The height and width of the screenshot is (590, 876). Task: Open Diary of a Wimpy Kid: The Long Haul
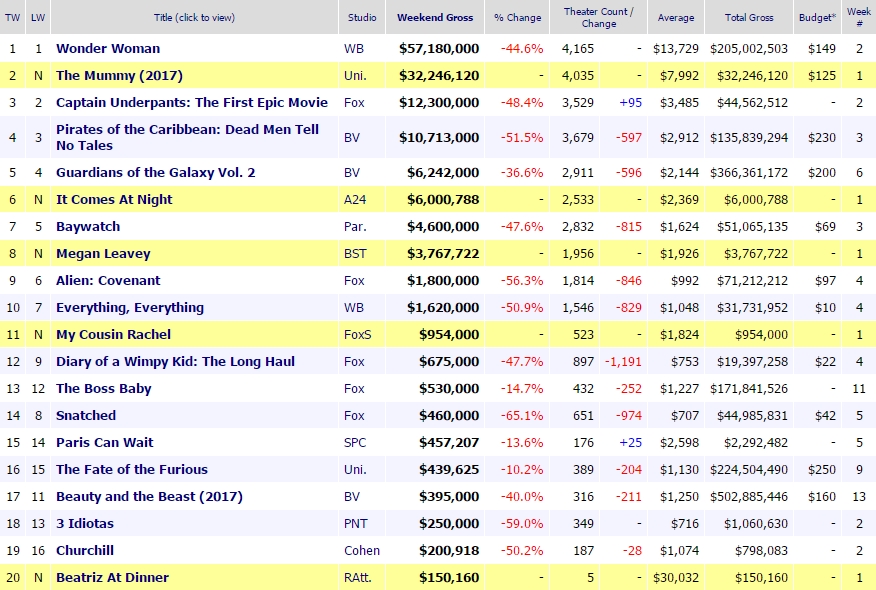175,361
